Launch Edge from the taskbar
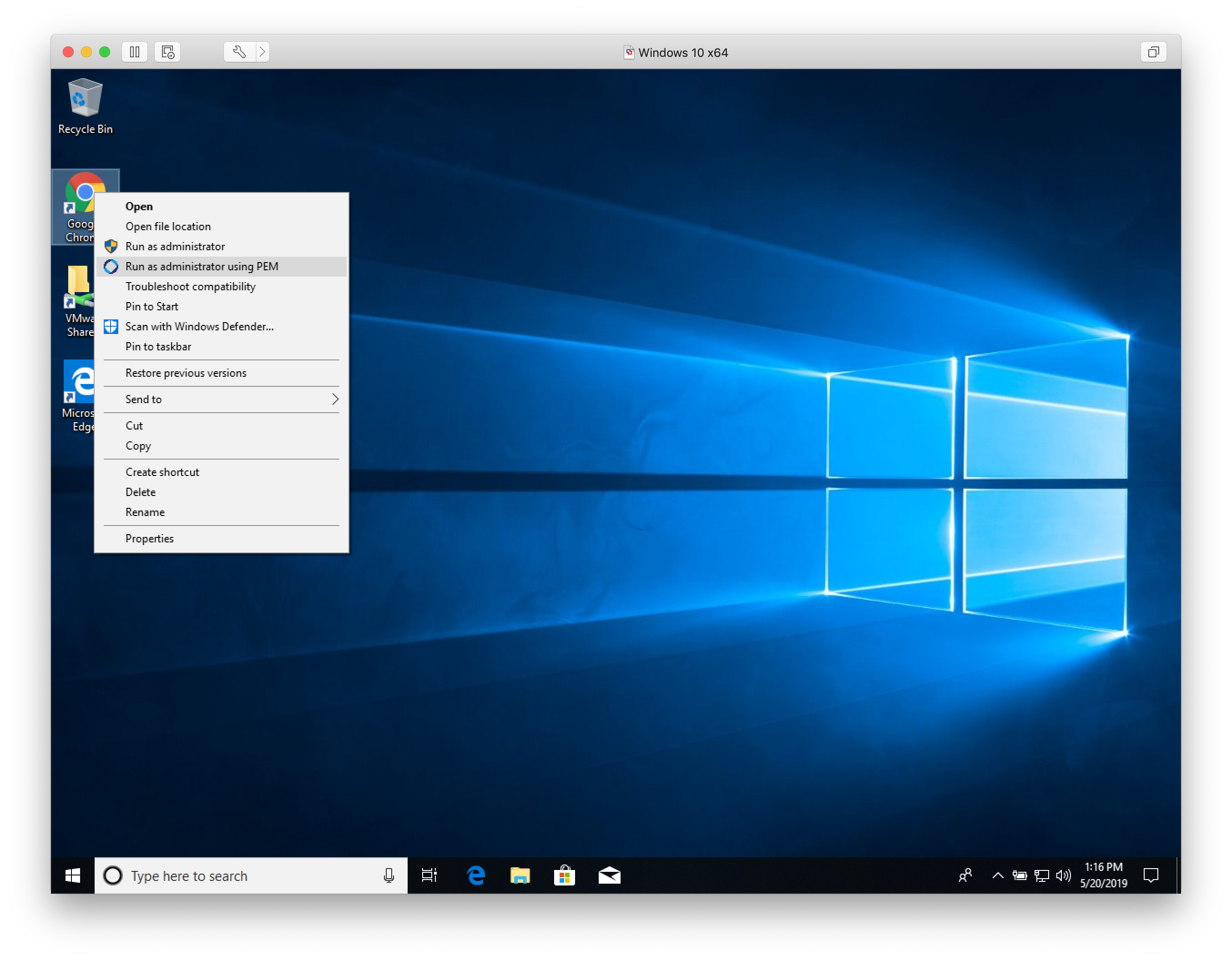Viewport: 1232px width, 961px height. pos(475,875)
